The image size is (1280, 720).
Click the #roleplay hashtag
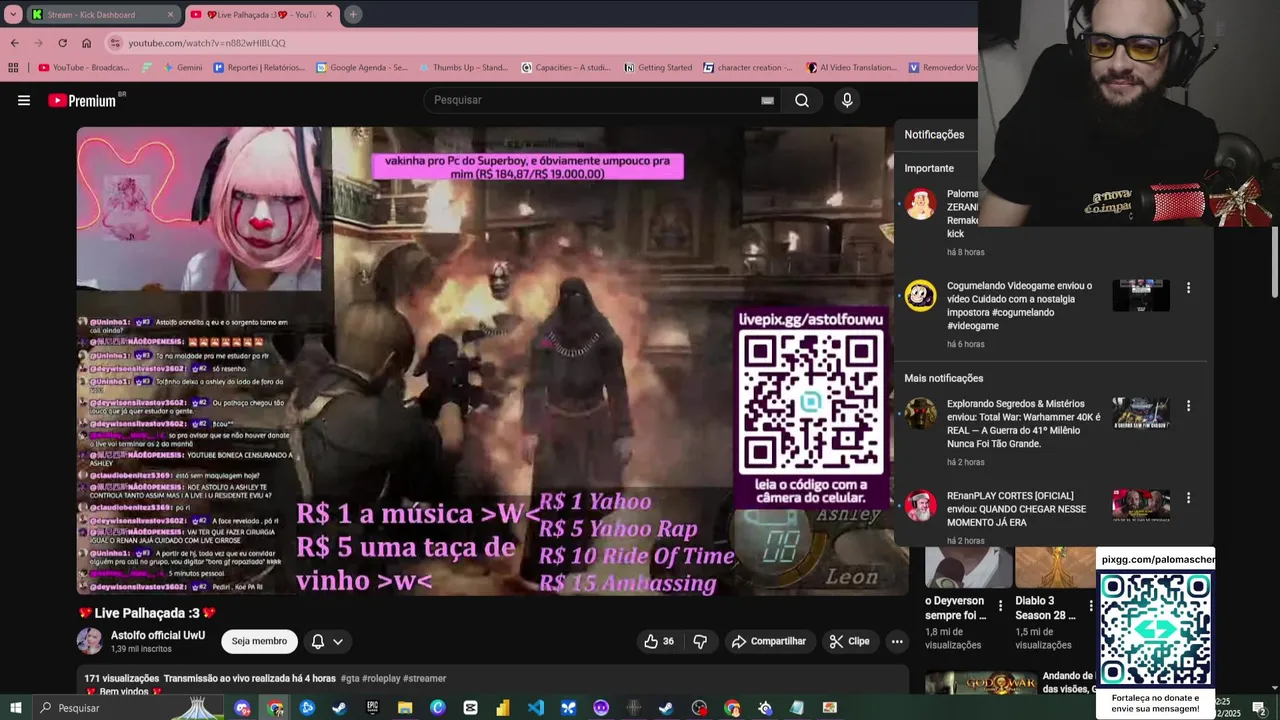[x=381, y=678]
